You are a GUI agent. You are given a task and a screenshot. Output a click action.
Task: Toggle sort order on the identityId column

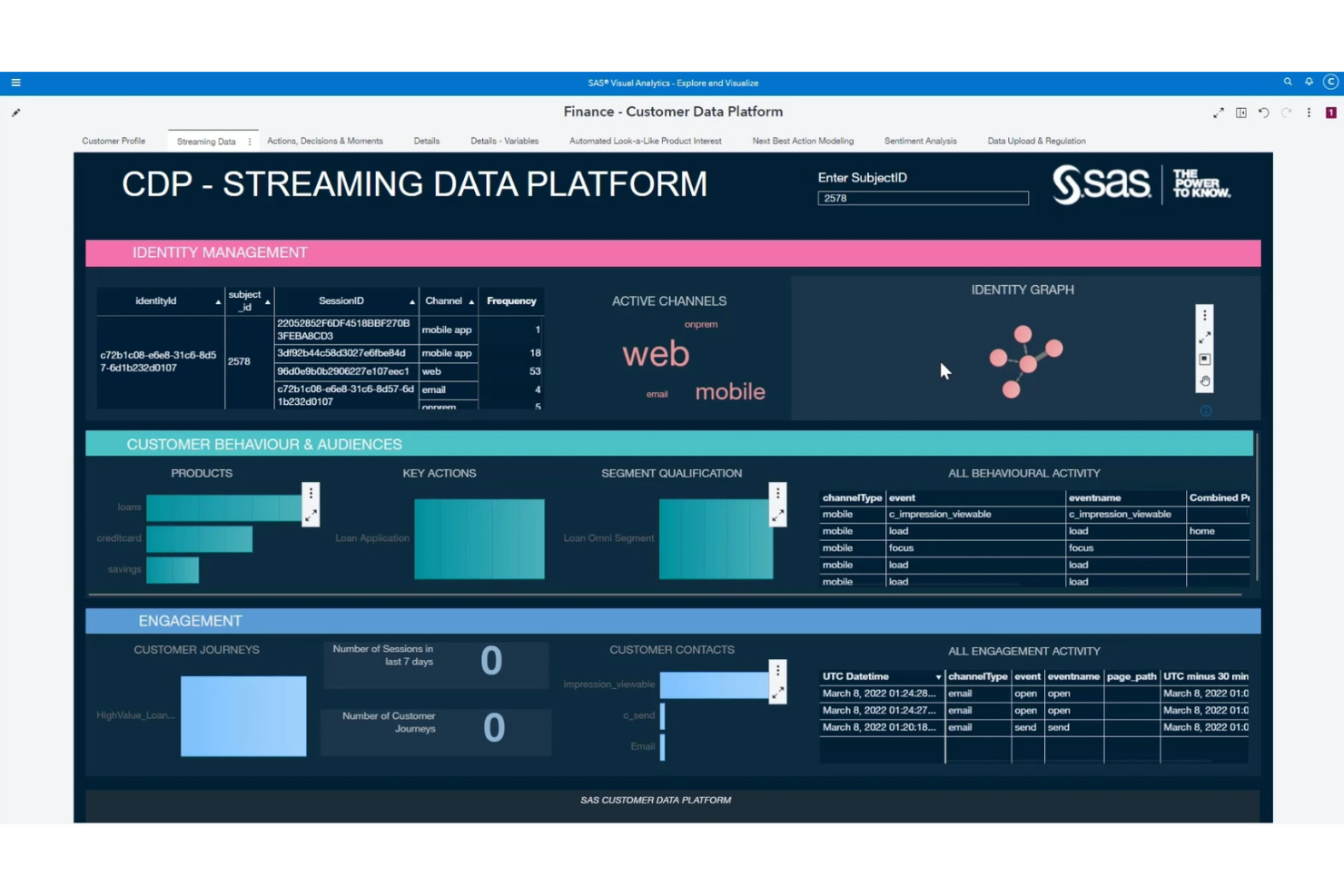click(217, 300)
